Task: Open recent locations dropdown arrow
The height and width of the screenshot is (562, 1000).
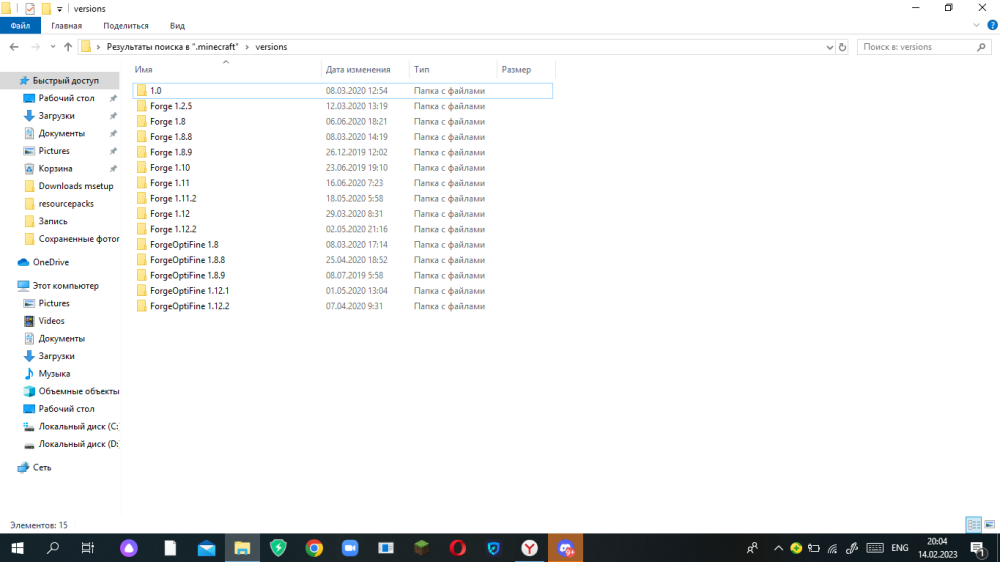Action: [x=52, y=47]
